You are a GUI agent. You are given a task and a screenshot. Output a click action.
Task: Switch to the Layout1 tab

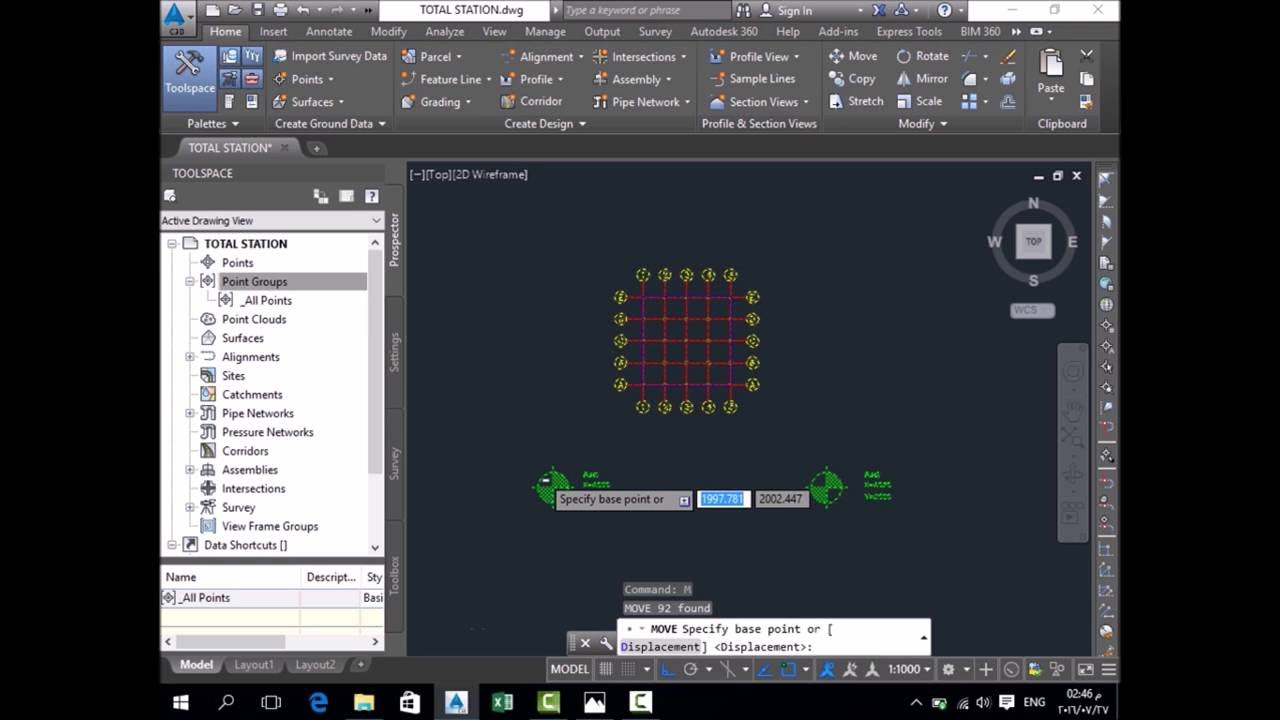253,665
